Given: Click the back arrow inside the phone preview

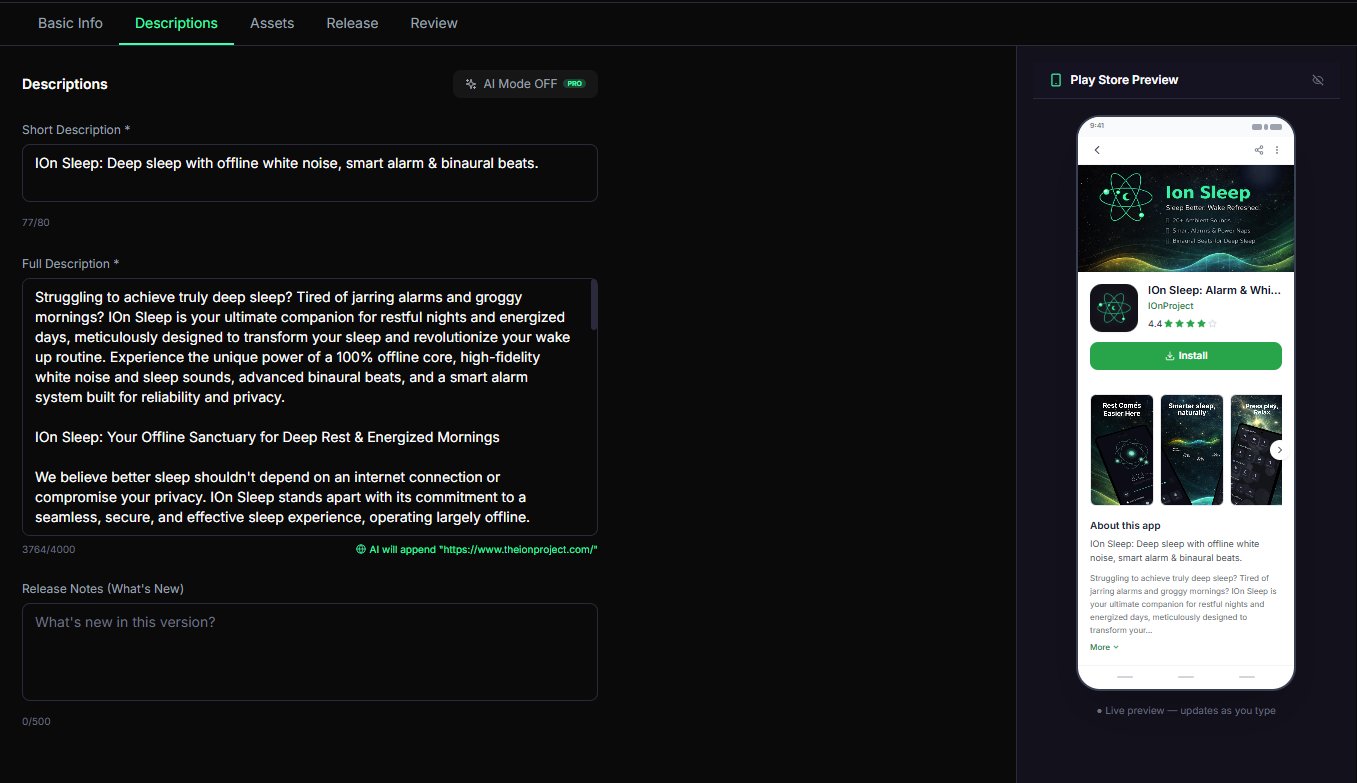Looking at the screenshot, I should click(1096, 149).
